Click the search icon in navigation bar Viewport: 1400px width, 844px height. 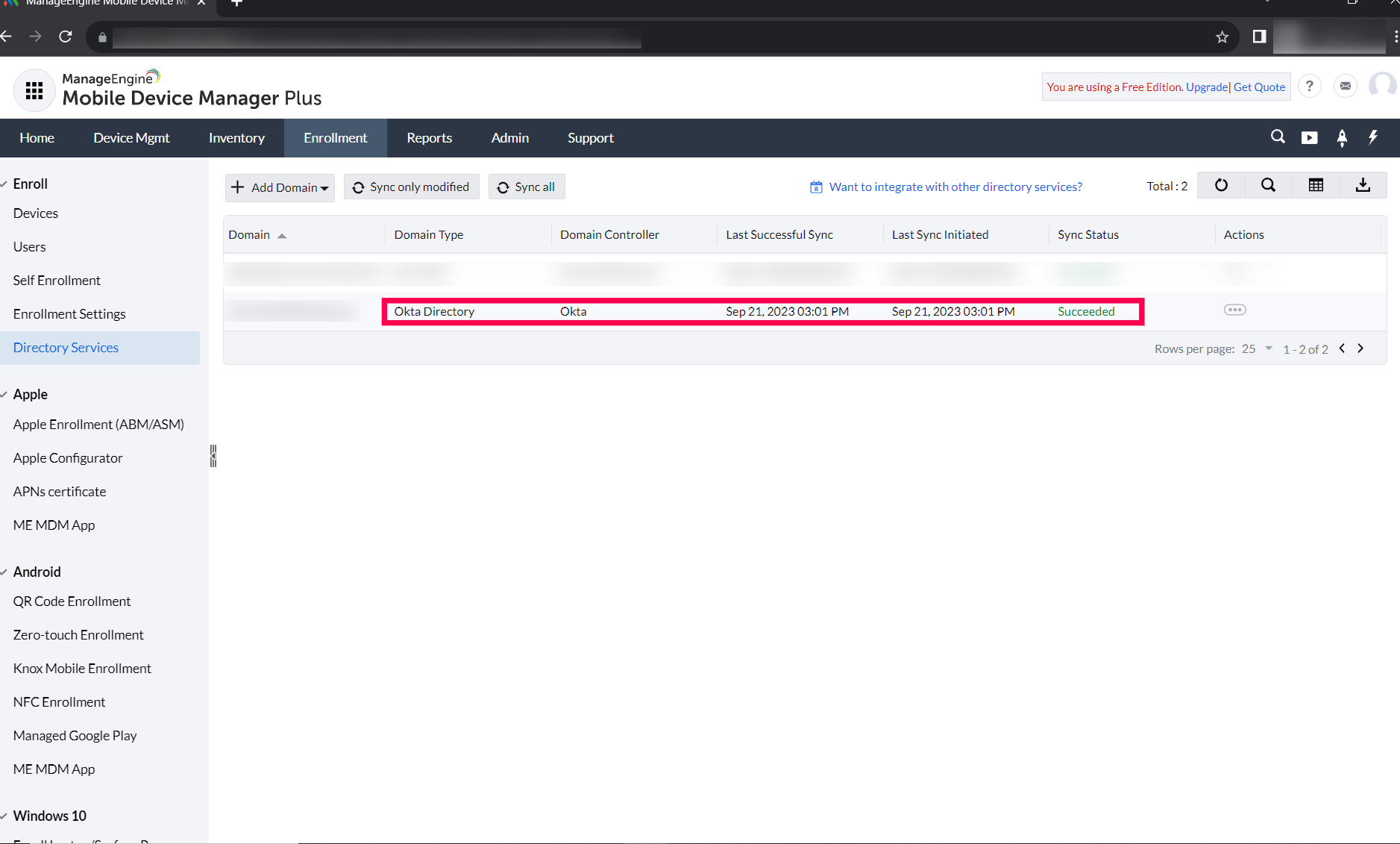tap(1278, 137)
